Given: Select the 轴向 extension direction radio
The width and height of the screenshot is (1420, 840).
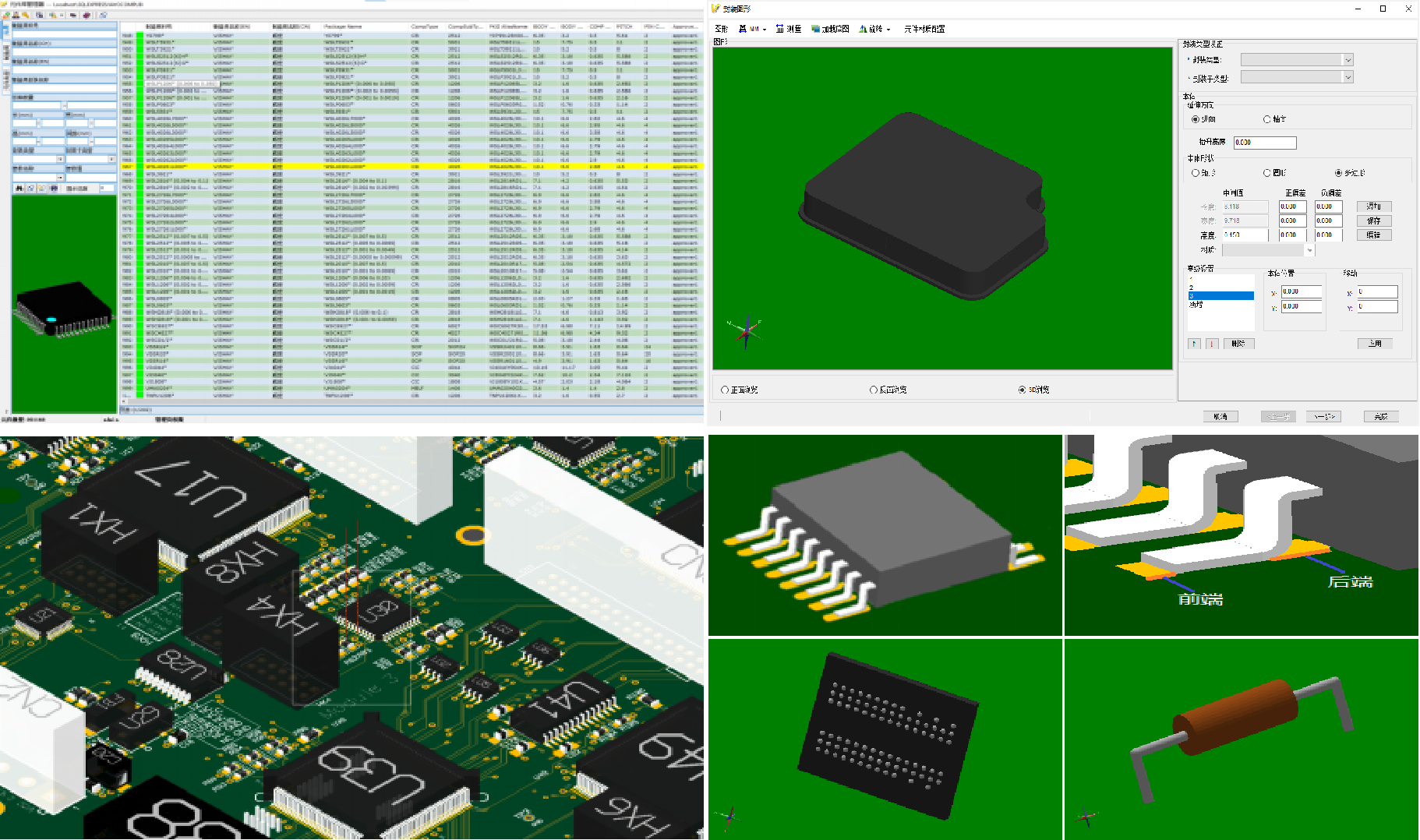Looking at the screenshot, I should (x=1267, y=119).
